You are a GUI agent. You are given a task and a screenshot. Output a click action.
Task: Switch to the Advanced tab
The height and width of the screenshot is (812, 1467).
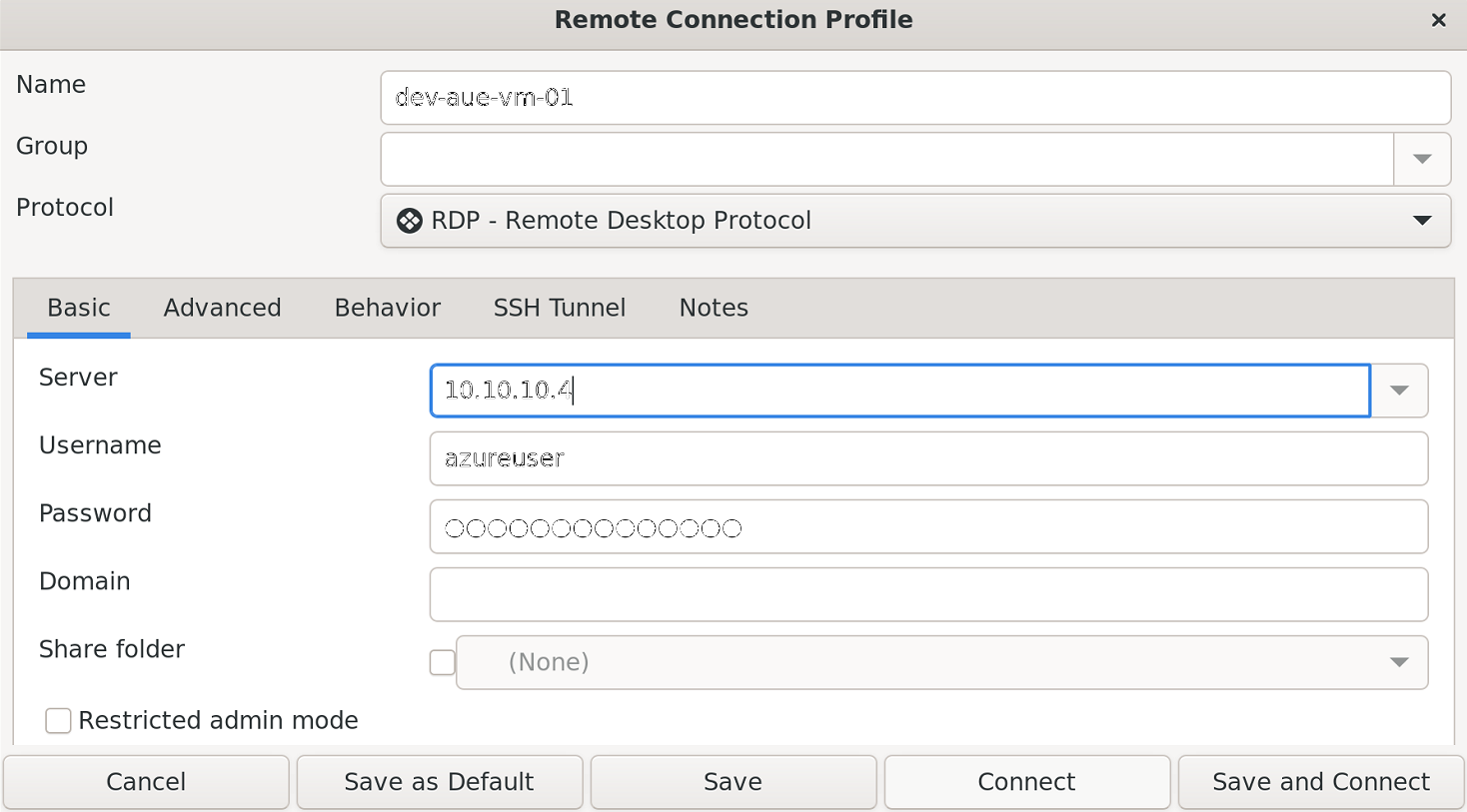[x=222, y=308]
